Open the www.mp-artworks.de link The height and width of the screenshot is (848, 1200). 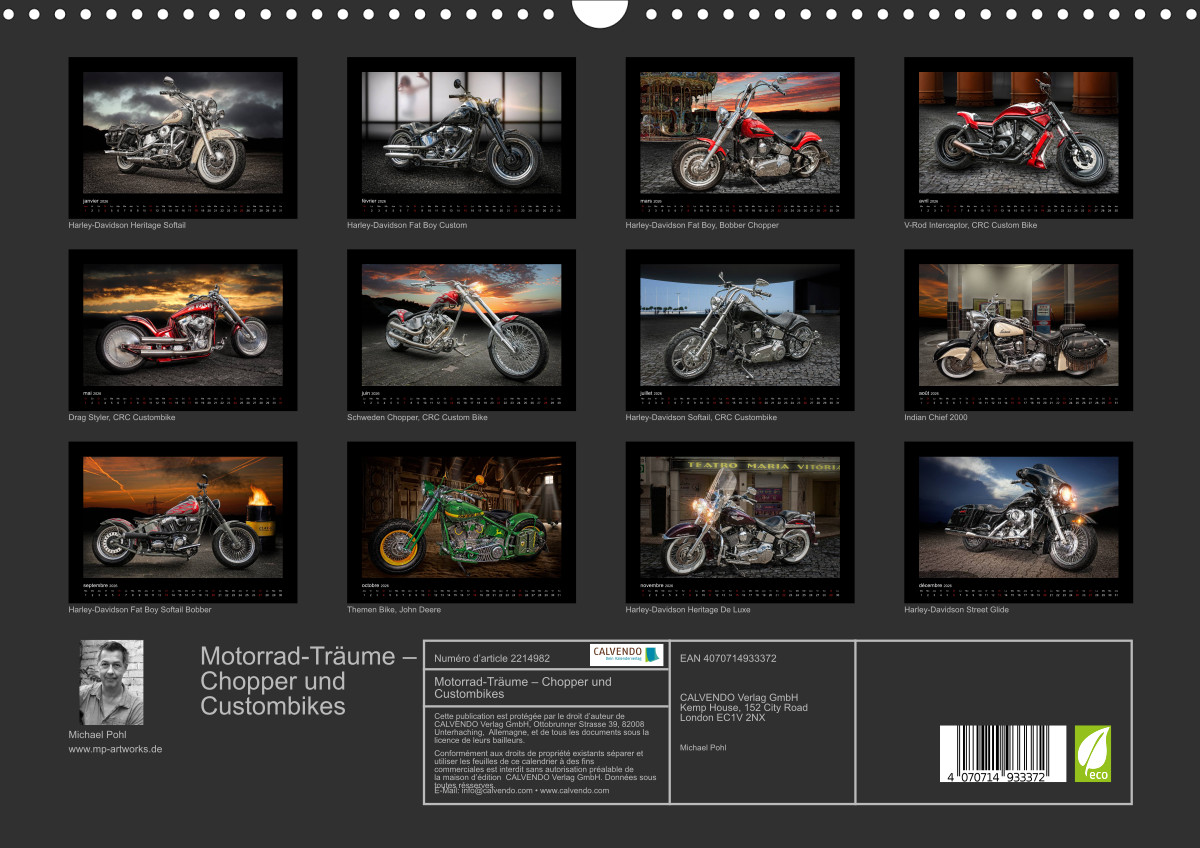115,749
